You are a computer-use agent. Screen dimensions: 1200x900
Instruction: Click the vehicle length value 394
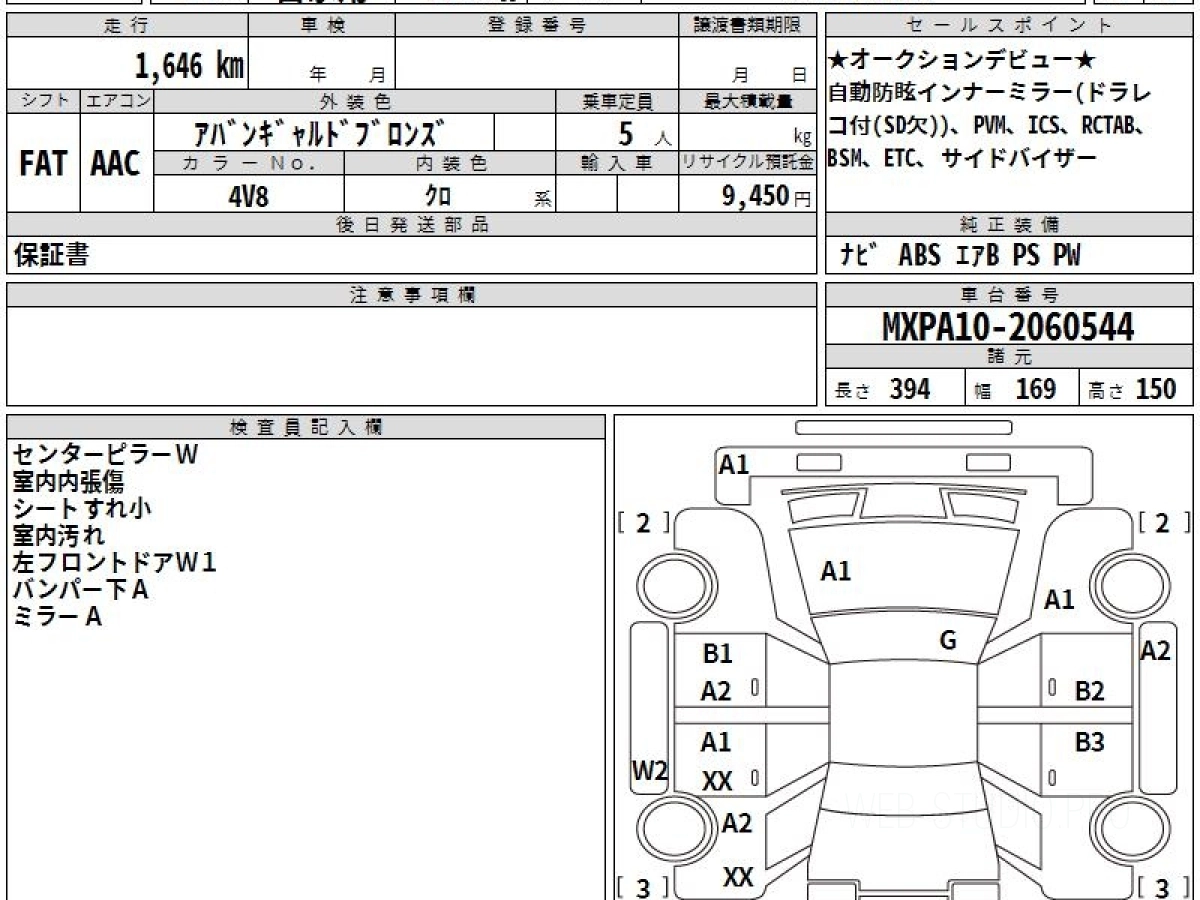click(909, 390)
